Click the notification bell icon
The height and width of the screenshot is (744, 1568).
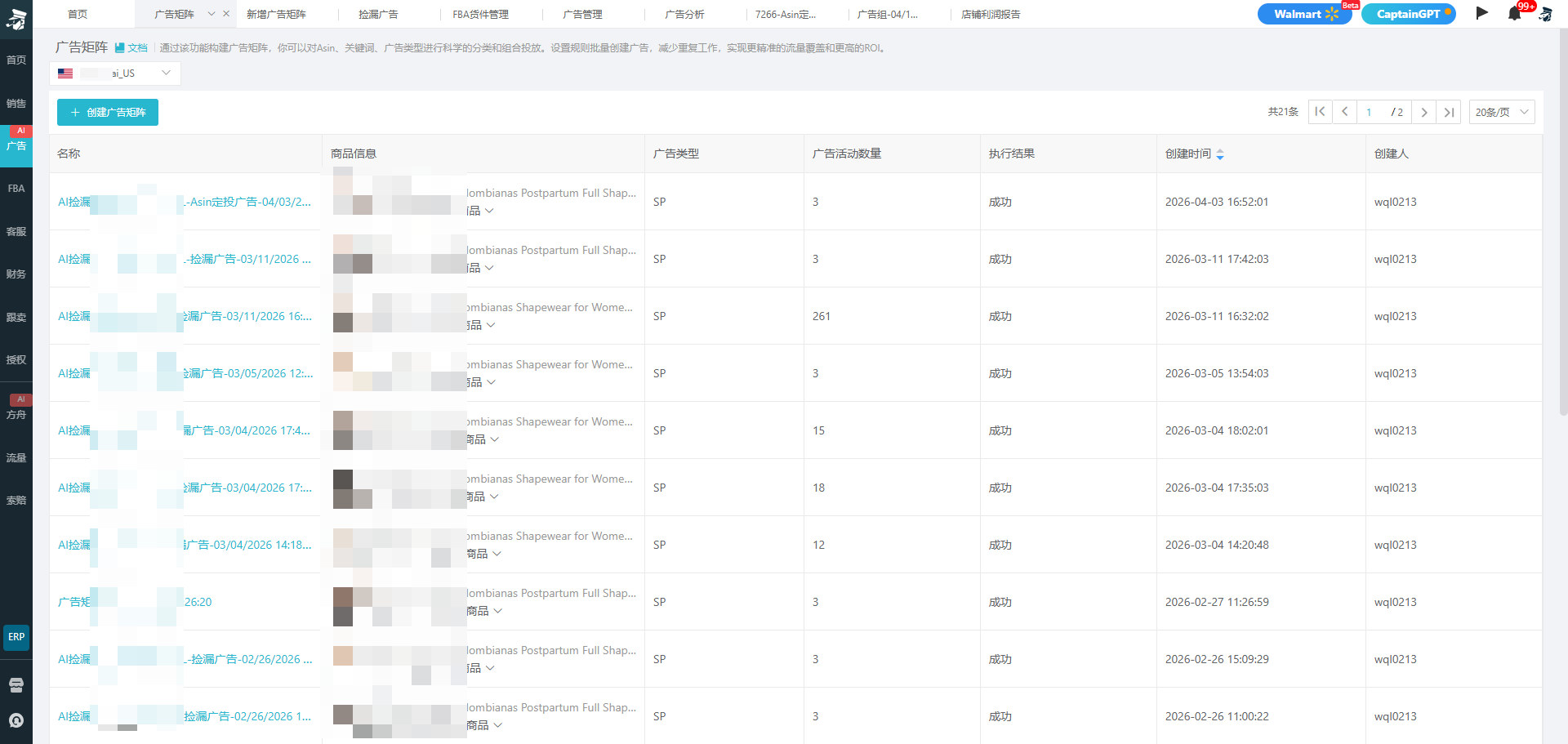(x=1514, y=14)
